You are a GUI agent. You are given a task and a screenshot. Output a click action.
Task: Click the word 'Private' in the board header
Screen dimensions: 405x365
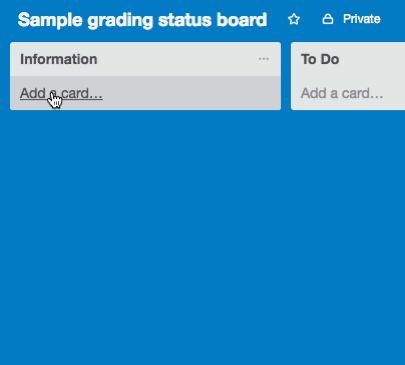point(362,19)
